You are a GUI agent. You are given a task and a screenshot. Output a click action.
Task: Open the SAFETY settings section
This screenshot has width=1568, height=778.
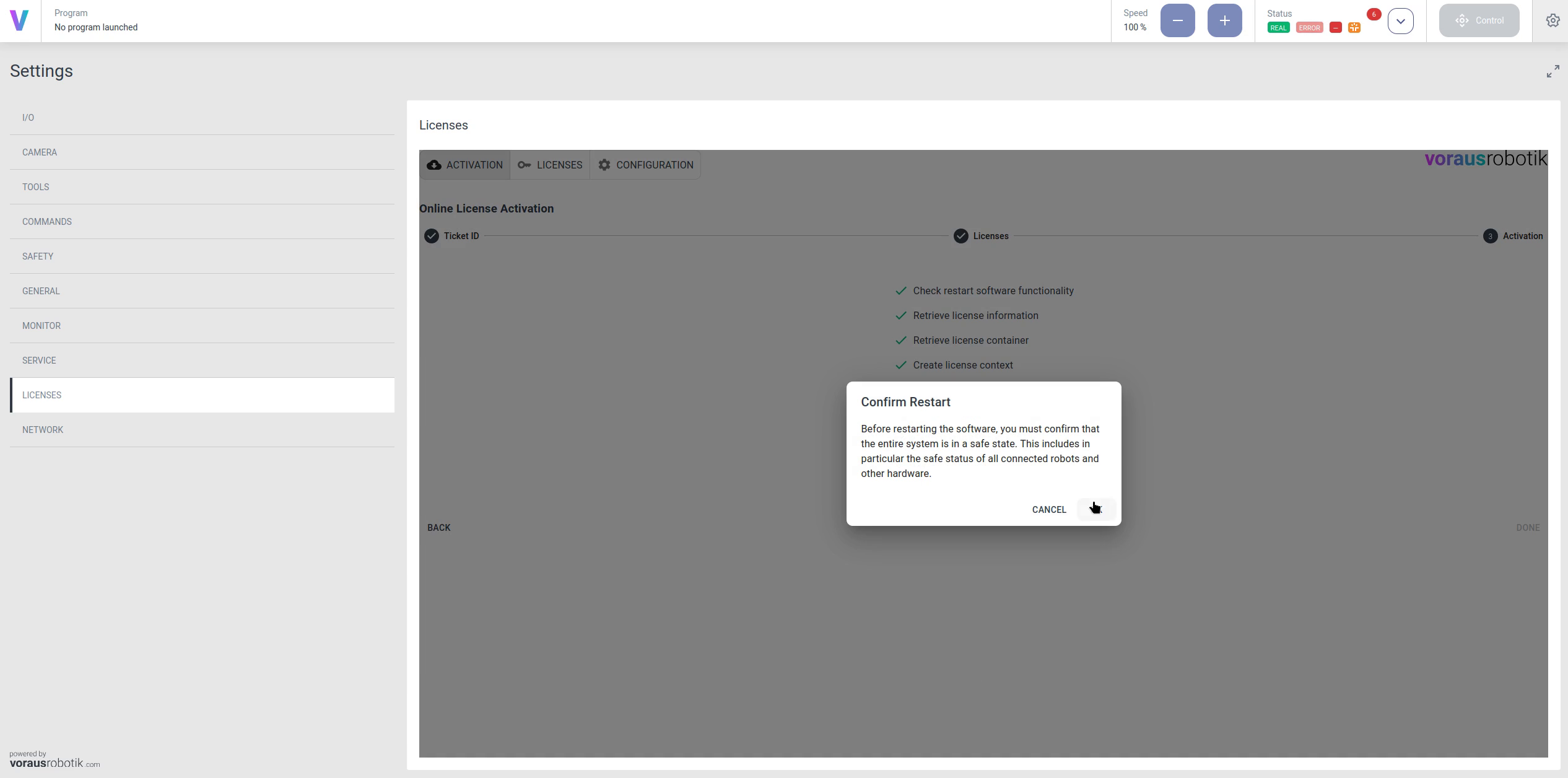[38, 256]
